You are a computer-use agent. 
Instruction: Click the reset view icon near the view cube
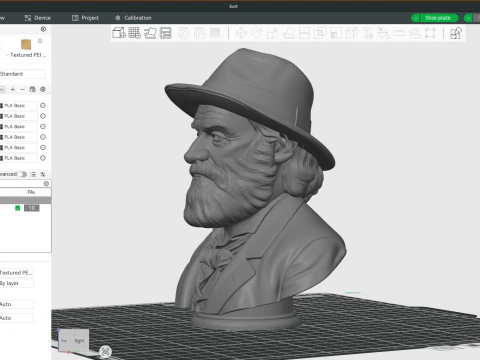point(106,351)
